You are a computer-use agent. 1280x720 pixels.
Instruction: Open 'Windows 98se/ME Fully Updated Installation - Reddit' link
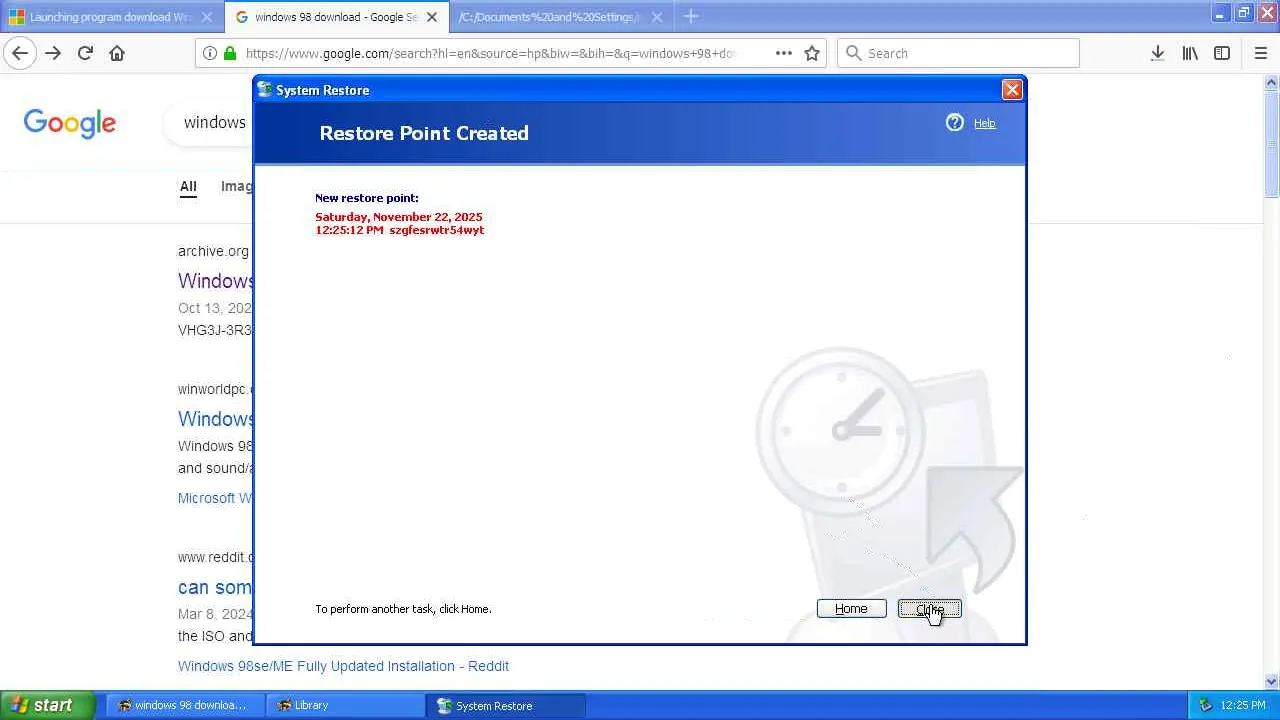pos(343,666)
